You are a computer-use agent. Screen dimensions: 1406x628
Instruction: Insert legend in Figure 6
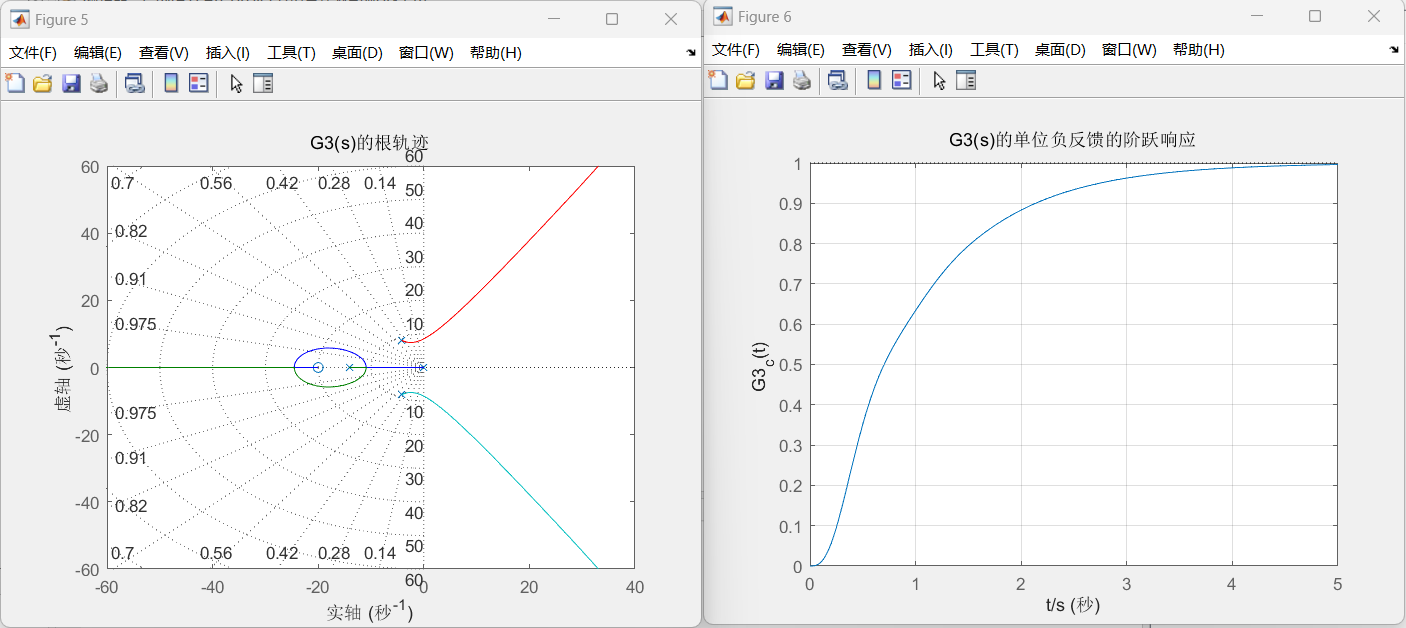pos(902,80)
